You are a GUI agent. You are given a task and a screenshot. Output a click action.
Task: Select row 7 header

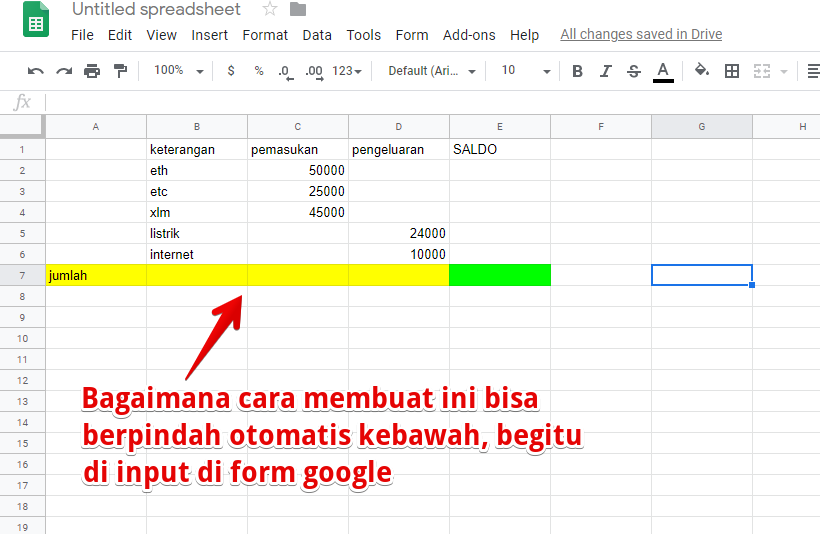point(22,276)
